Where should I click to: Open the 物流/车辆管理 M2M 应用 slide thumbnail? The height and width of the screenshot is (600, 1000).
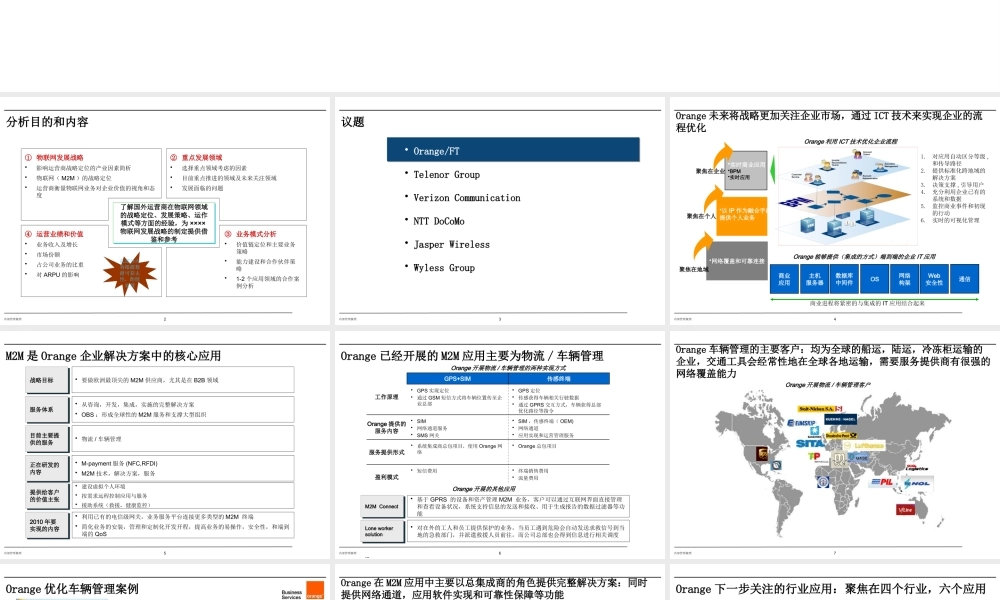(x=499, y=444)
